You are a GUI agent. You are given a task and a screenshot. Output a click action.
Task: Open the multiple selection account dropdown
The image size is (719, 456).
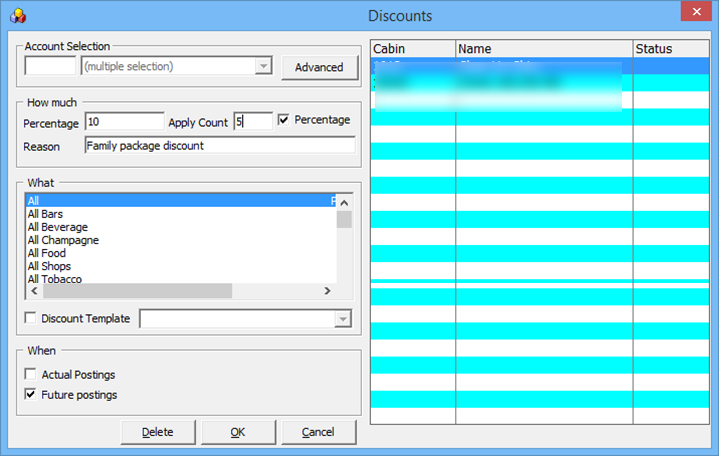263,66
